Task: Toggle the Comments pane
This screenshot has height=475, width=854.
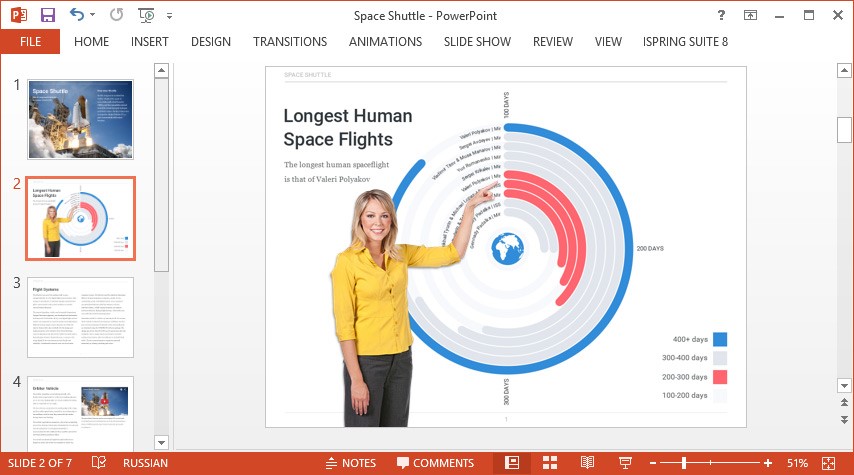Action: tap(435, 463)
